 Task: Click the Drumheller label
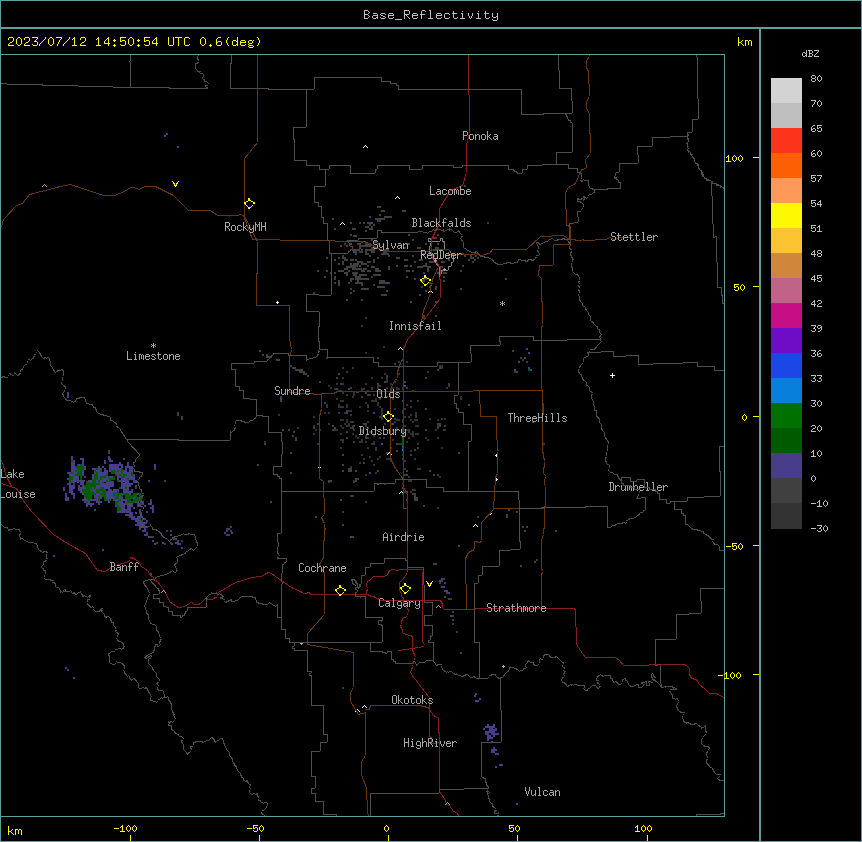(x=638, y=487)
